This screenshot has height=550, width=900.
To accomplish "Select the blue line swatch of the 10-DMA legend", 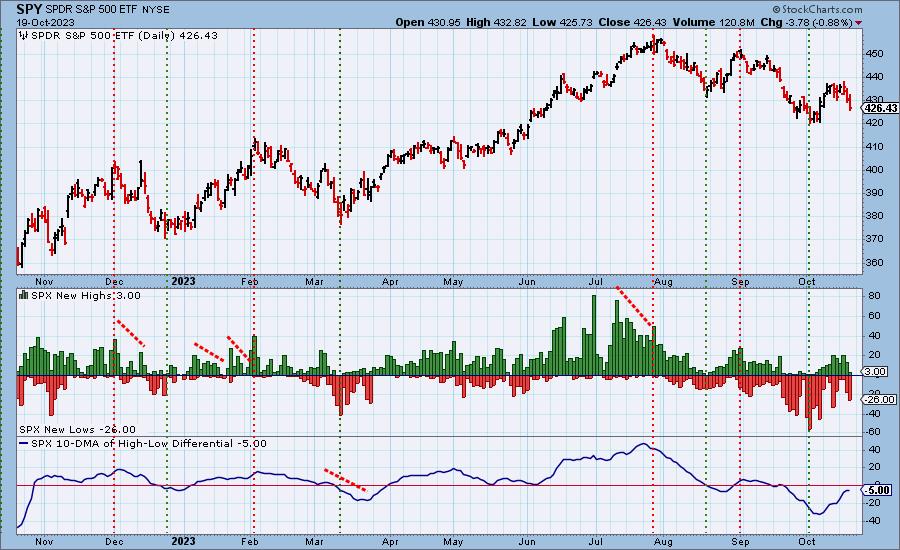I will click(x=24, y=444).
